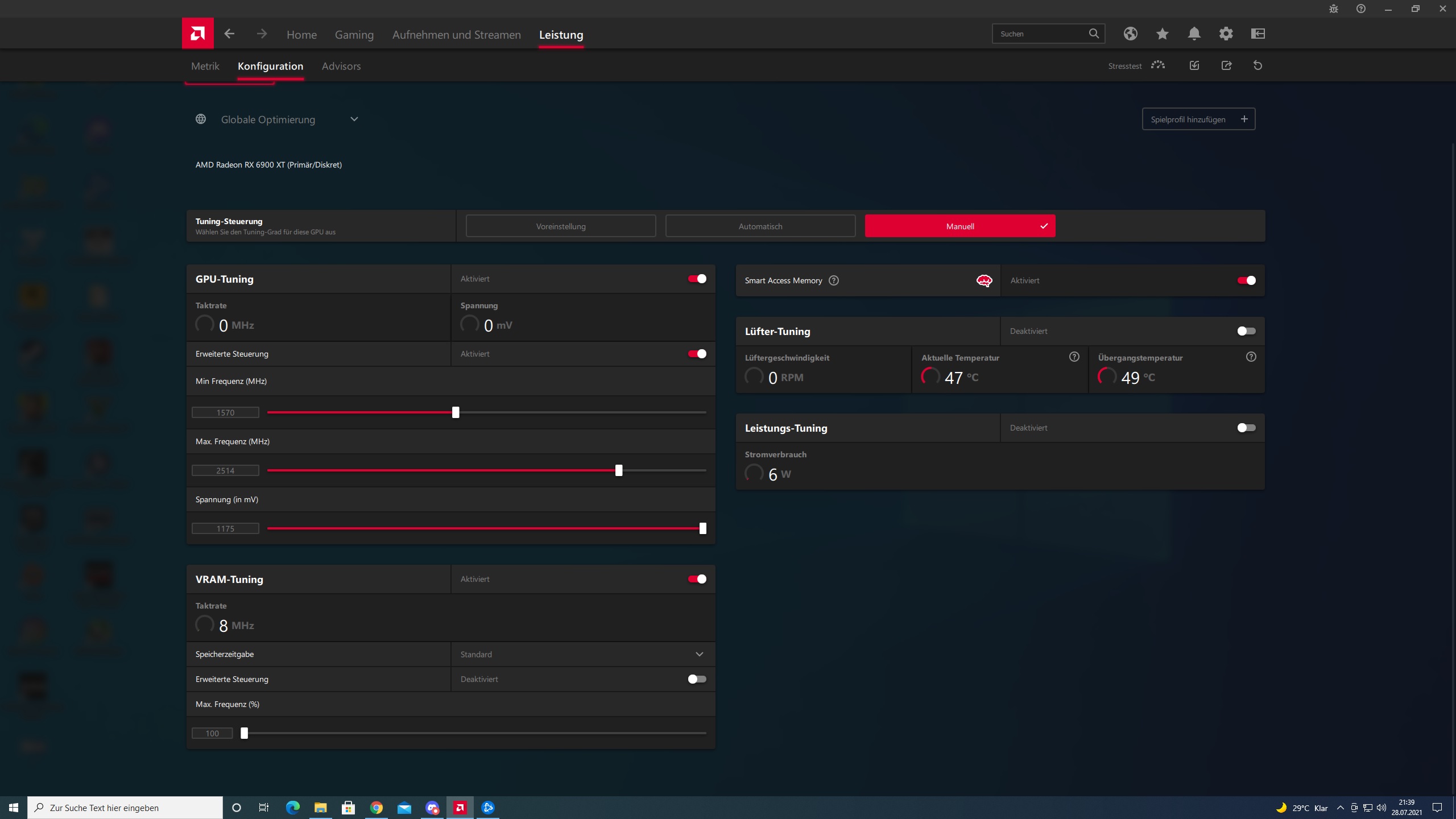Screen dimensions: 1456x819
Task: Disable the GPU-Tuning toggle
Action: point(697,279)
